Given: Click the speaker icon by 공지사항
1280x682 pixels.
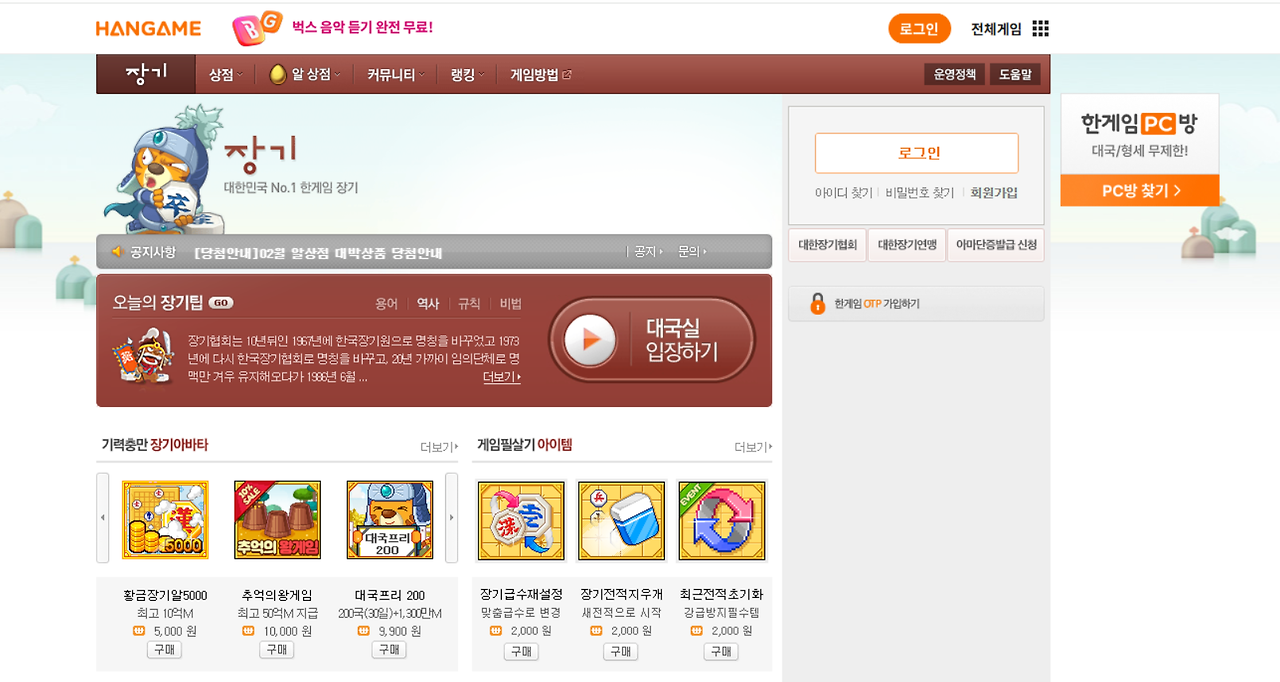Looking at the screenshot, I should [116, 251].
